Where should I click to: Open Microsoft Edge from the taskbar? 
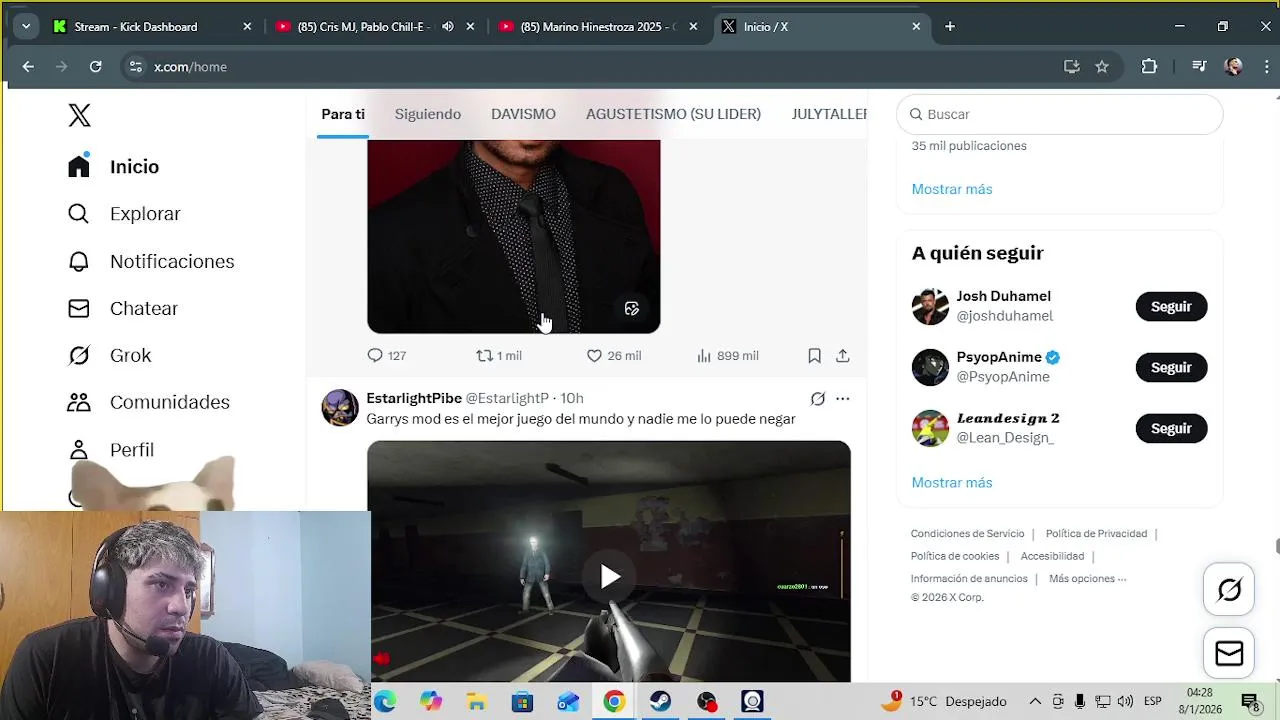point(385,702)
